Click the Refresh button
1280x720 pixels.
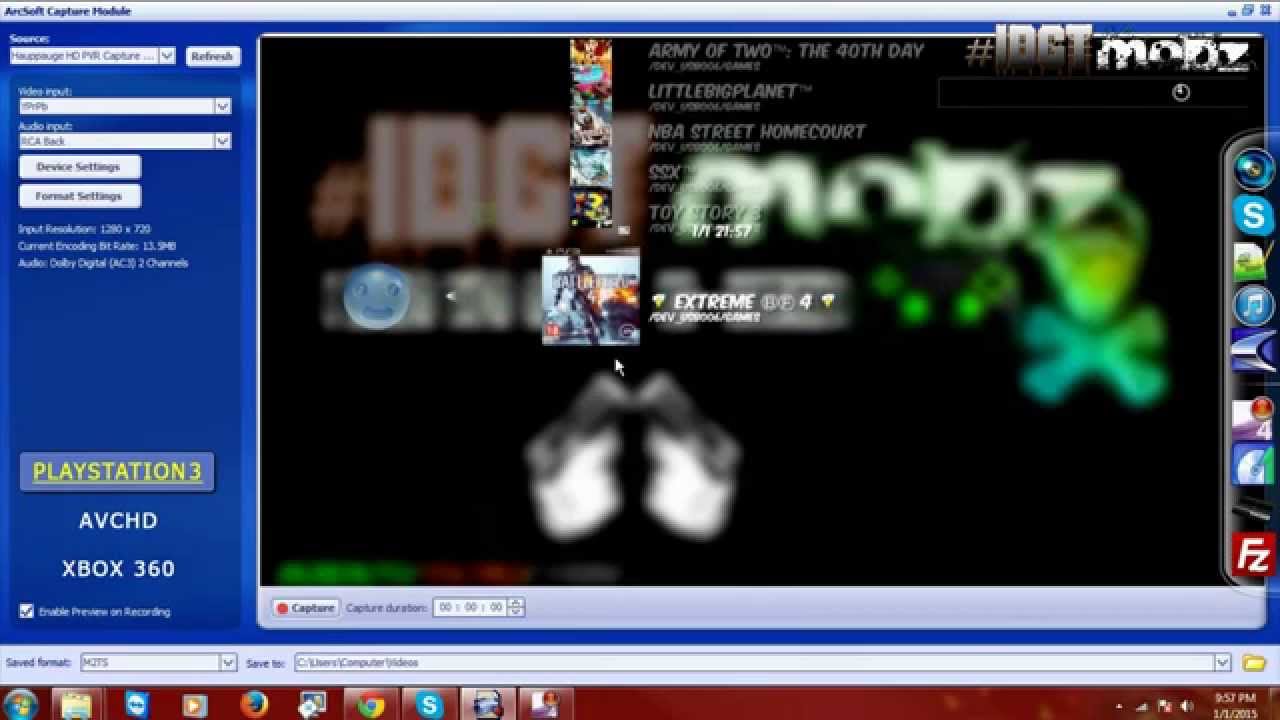tap(212, 56)
